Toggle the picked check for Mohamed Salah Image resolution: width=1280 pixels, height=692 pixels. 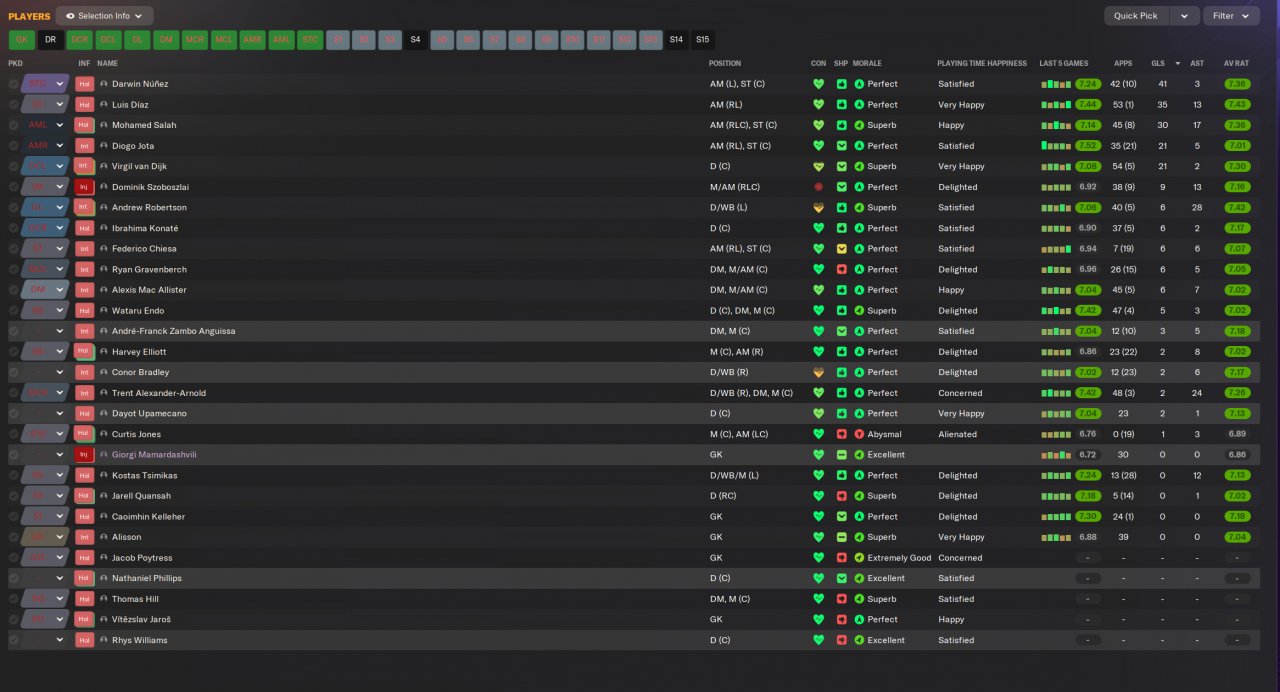(14, 125)
